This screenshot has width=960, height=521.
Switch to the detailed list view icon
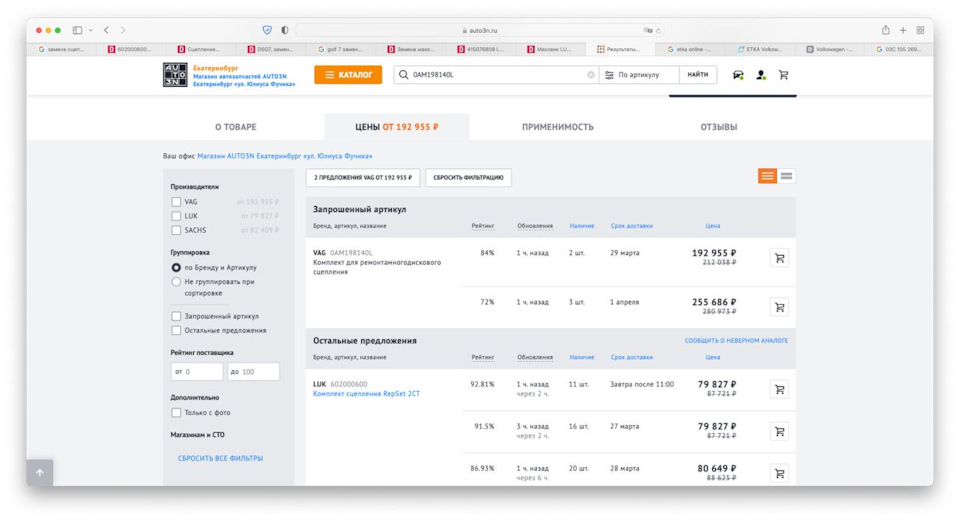click(x=767, y=176)
